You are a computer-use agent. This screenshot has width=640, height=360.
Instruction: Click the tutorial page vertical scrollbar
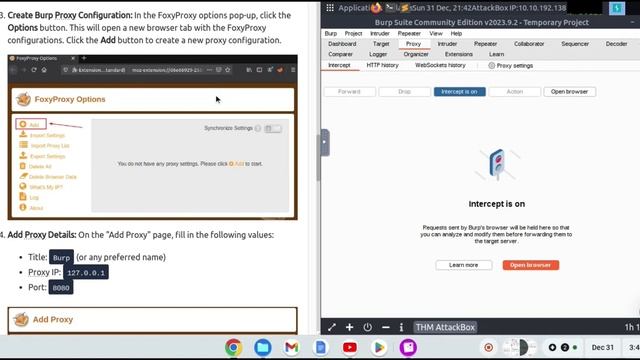[x=318, y=157]
